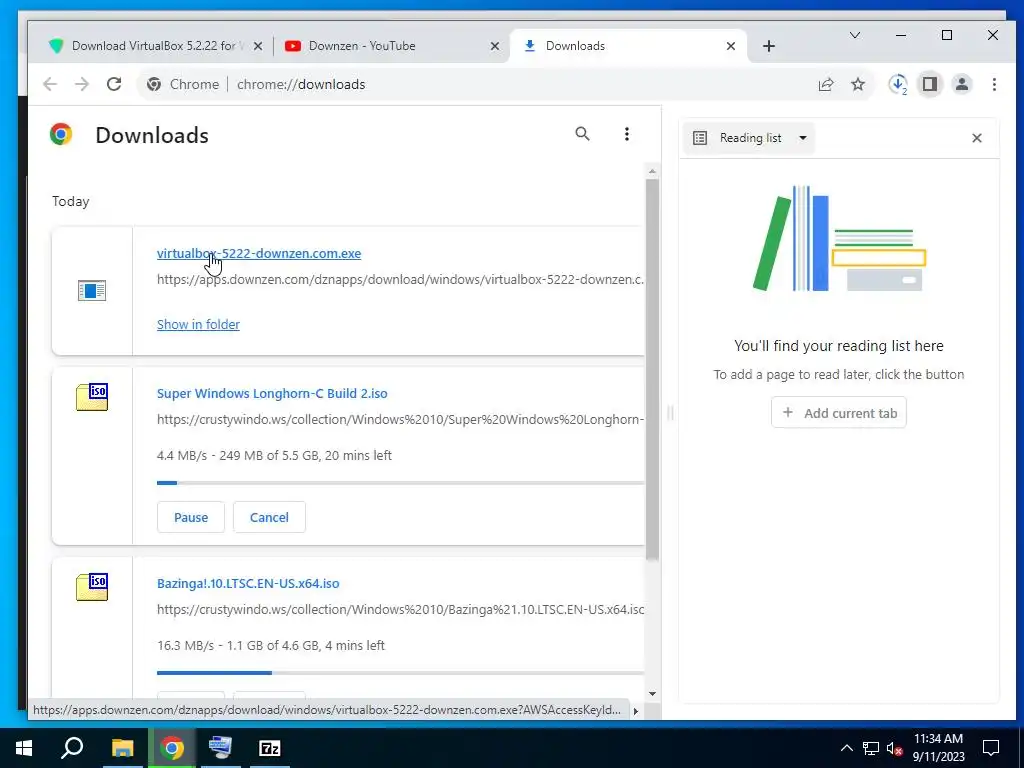Click the downloads list scrollbar thumb
This screenshot has width=1024, height=768.
pos(652,369)
